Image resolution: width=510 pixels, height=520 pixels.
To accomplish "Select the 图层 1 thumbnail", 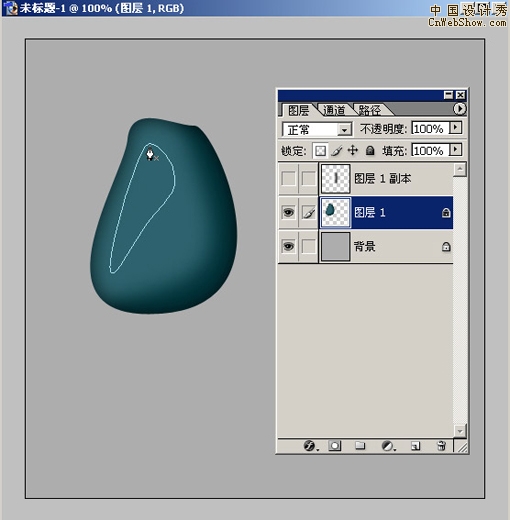I will point(335,212).
